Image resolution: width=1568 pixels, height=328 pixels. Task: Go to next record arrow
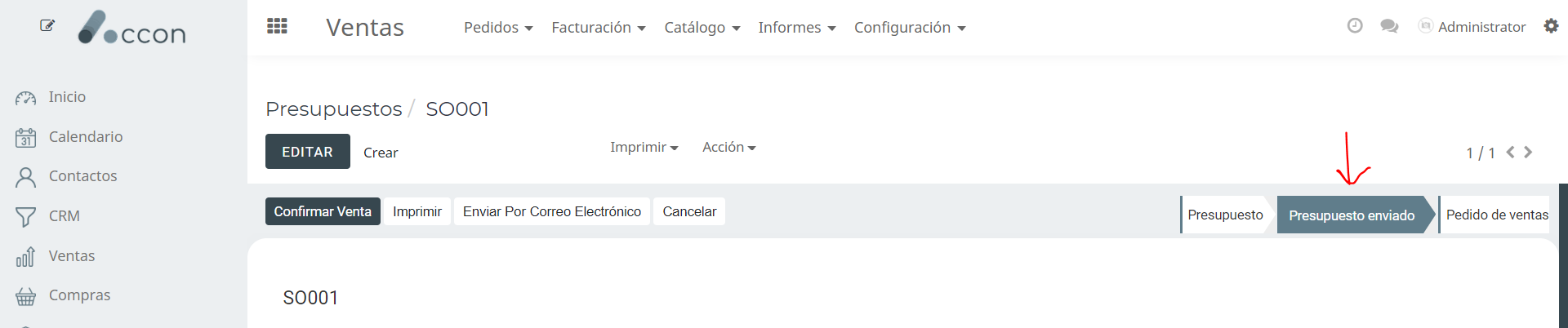[x=1528, y=152]
